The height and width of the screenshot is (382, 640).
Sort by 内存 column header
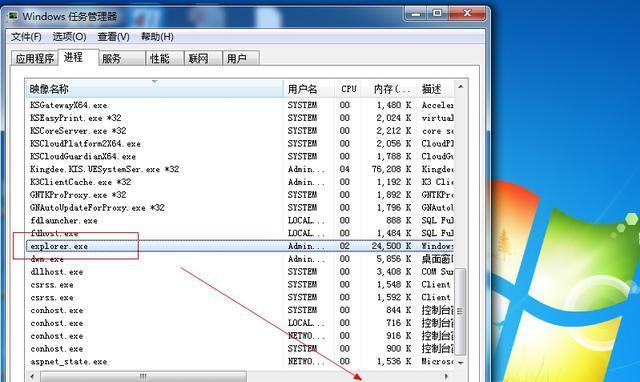coord(389,89)
